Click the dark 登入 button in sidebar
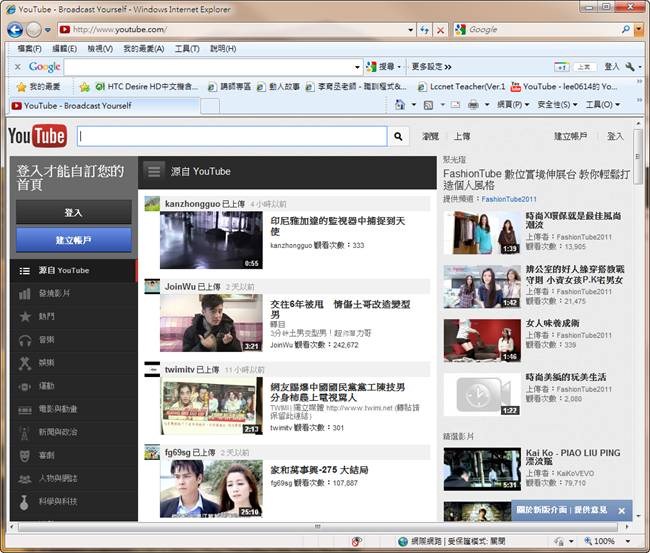650x553 pixels. [74, 213]
